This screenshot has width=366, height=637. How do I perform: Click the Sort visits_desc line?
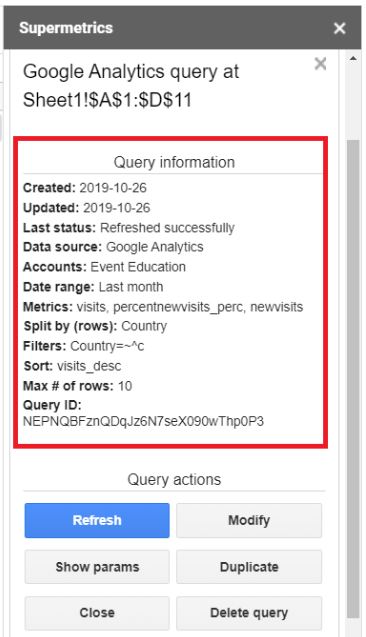(x=72, y=366)
